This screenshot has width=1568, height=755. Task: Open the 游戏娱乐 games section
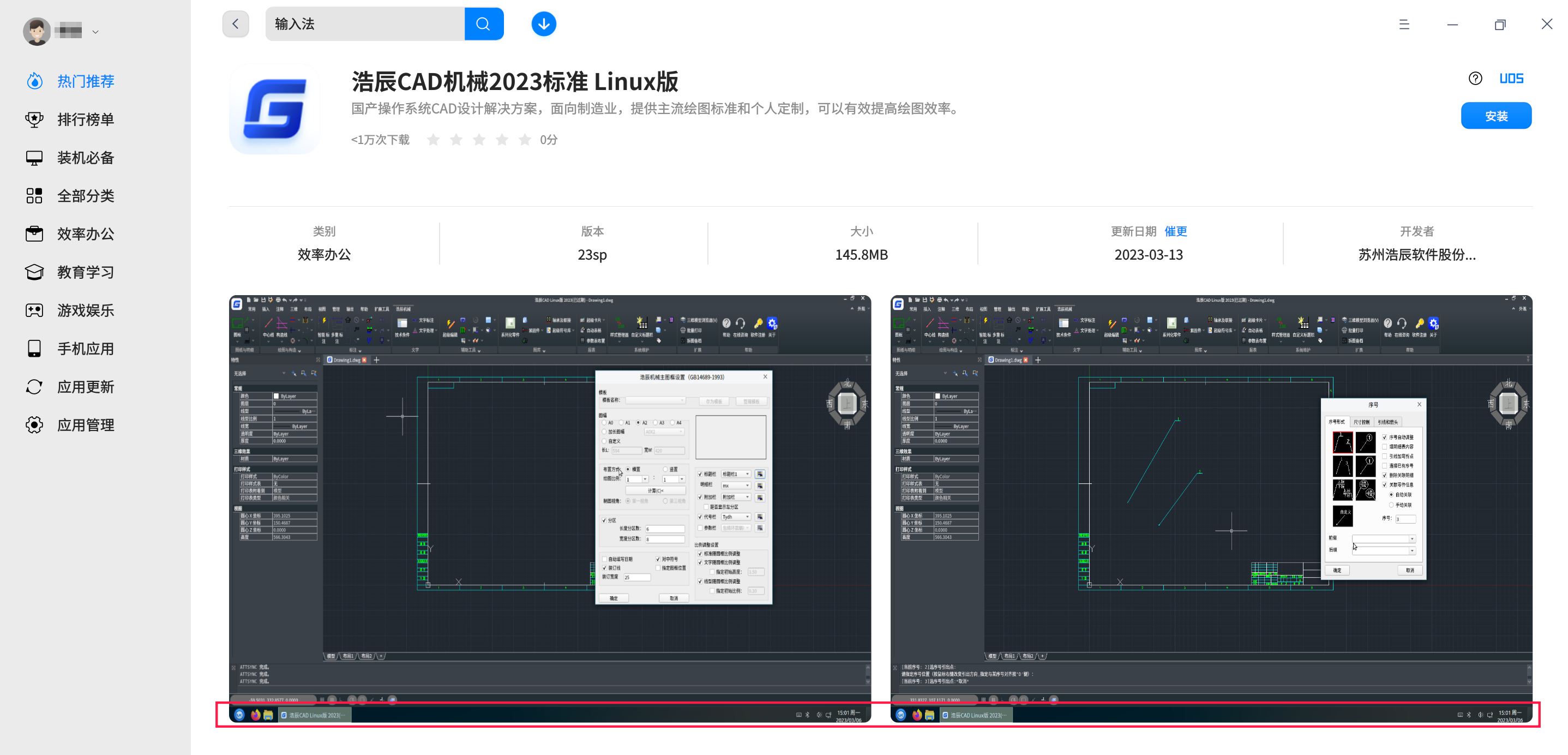click(86, 310)
